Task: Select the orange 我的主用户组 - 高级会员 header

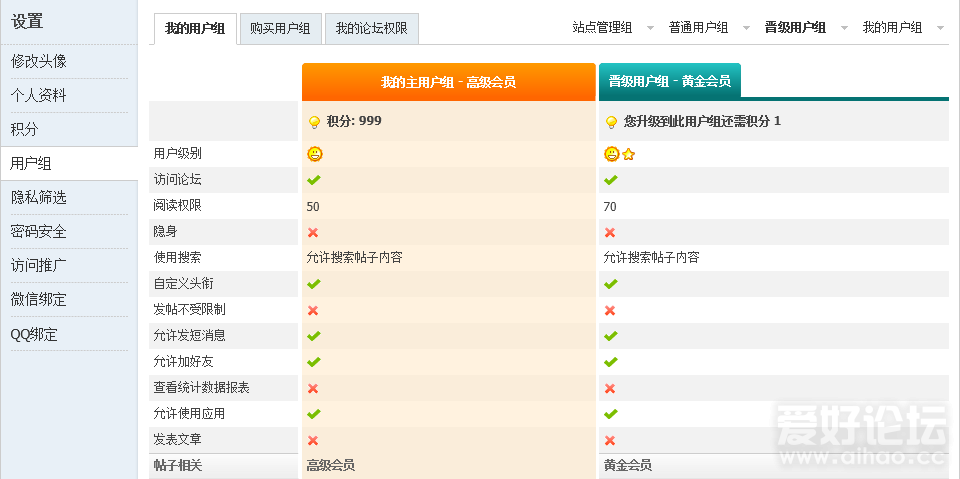Action: tap(448, 82)
